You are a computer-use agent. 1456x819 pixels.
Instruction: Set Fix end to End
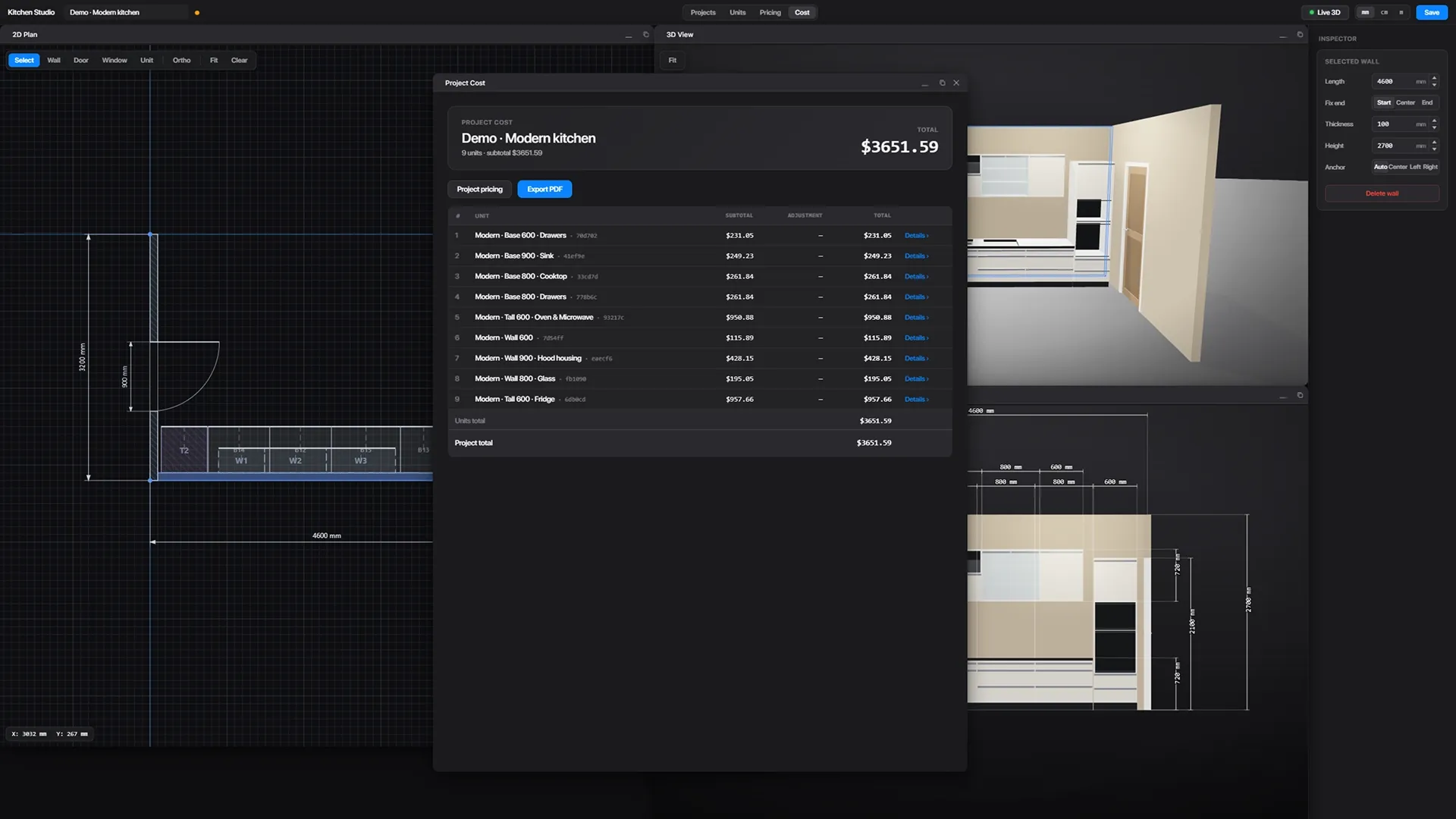[1427, 103]
